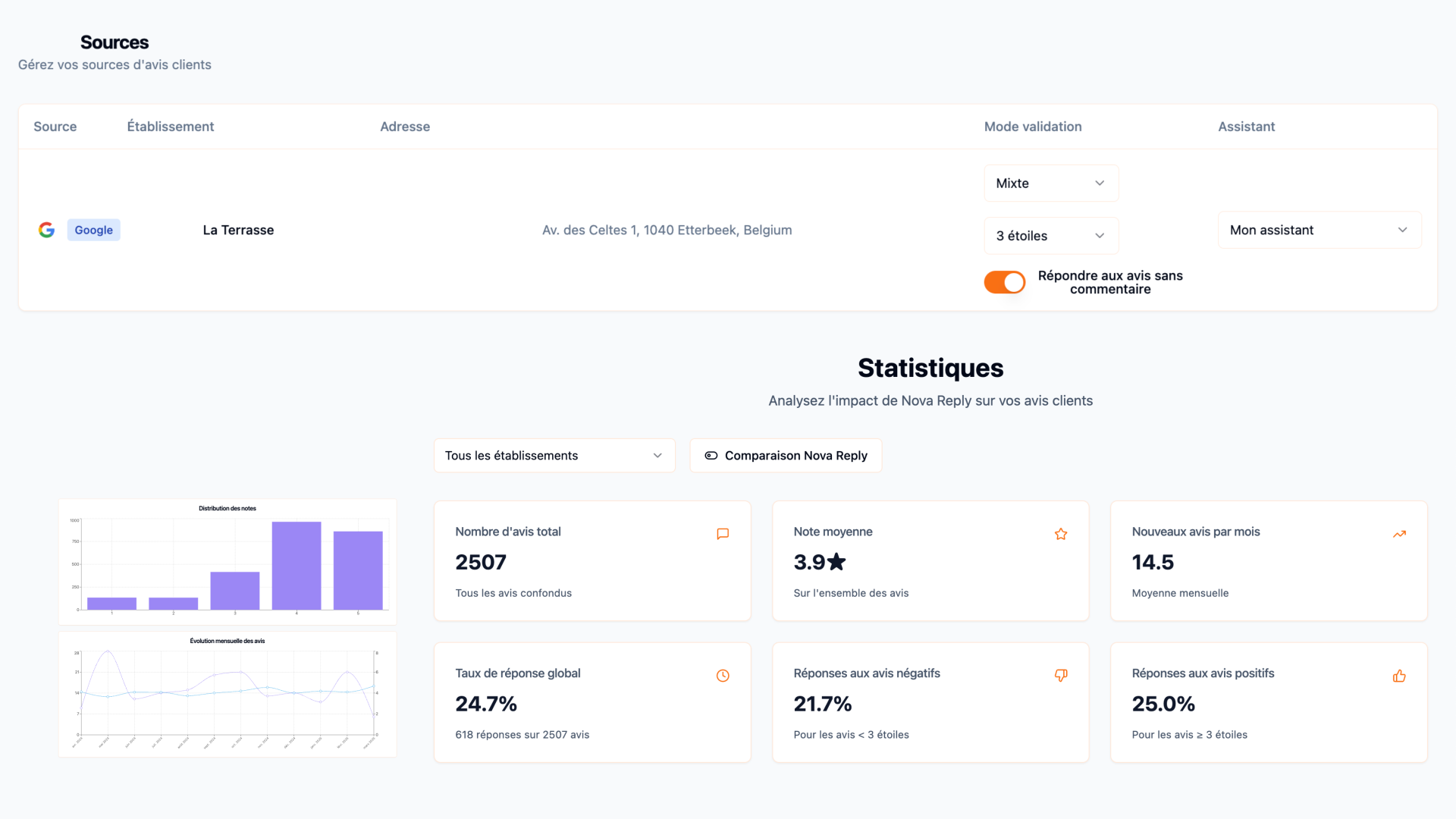Click the thumbs-up icon on positive reviews card
The width and height of the screenshot is (1456, 819).
[x=1399, y=676]
